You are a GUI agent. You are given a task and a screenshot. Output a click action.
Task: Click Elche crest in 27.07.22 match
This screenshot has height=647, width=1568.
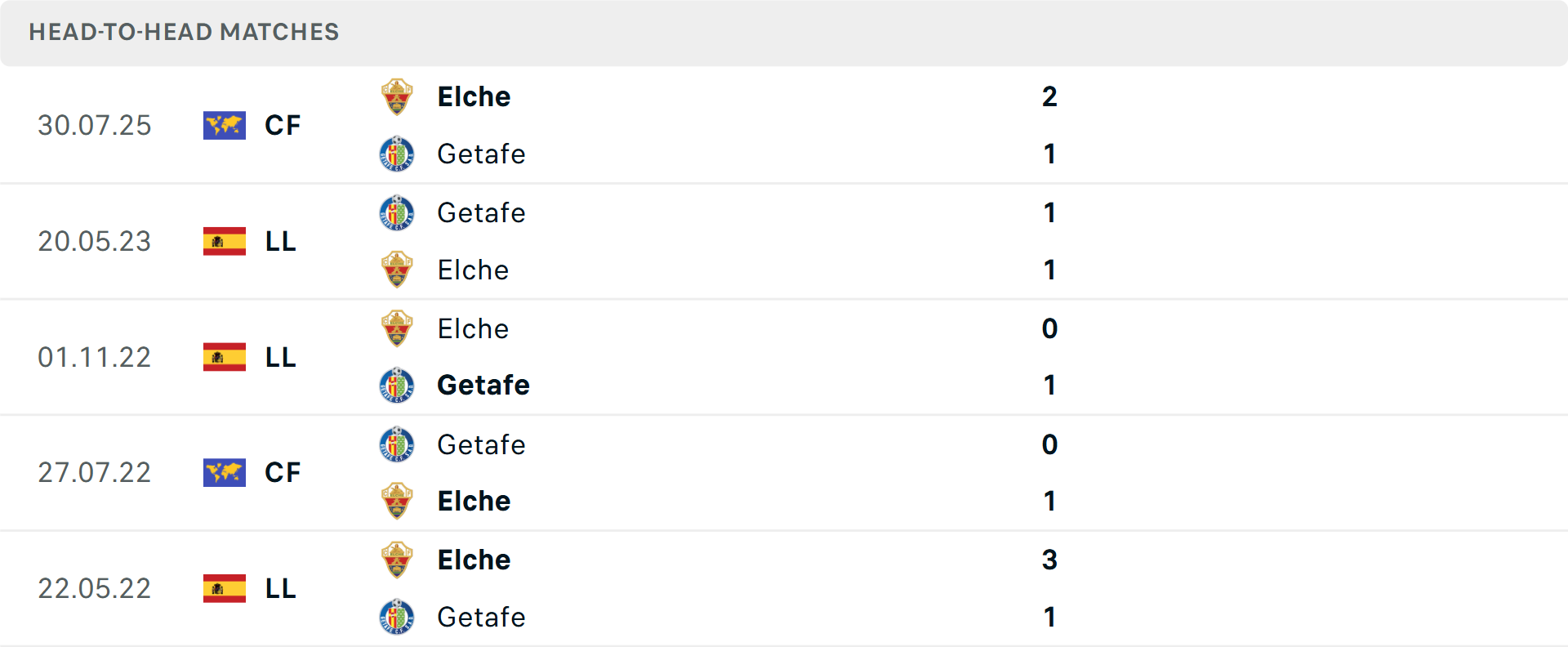pyautogui.click(x=397, y=501)
